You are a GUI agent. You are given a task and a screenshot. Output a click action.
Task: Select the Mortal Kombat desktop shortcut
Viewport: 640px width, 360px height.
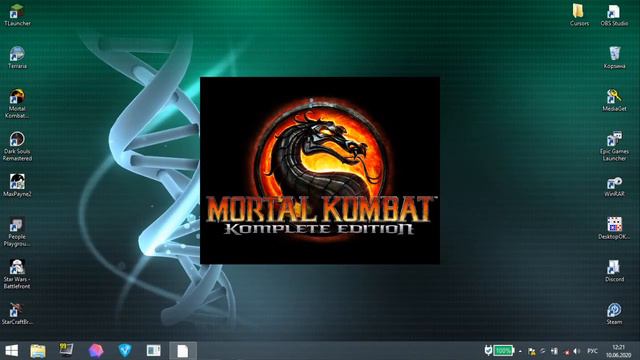click(x=17, y=104)
